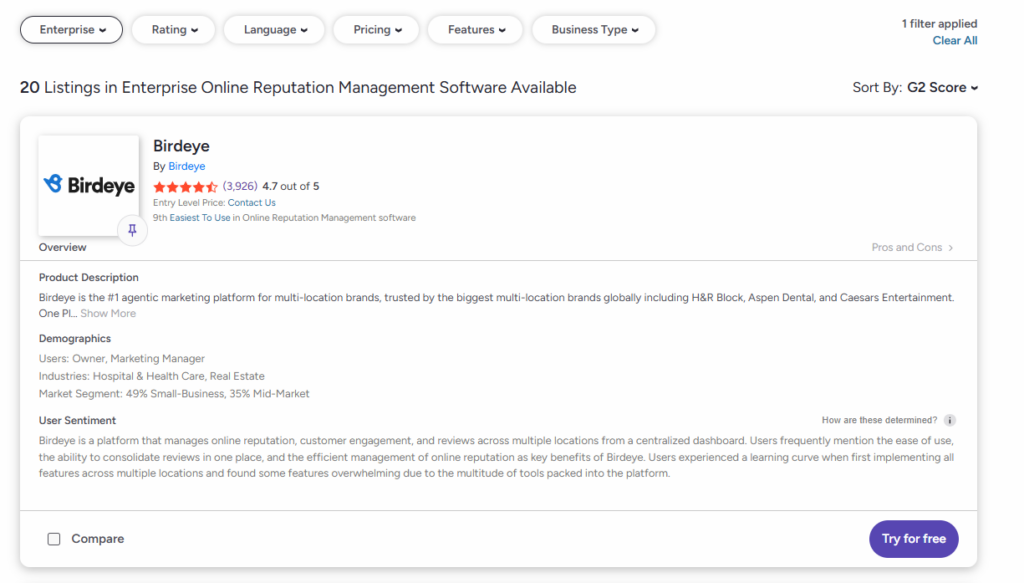The height and width of the screenshot is (583, 1024).
Task: Open the Contact Us pricing link
Action: tap(251, 203)
